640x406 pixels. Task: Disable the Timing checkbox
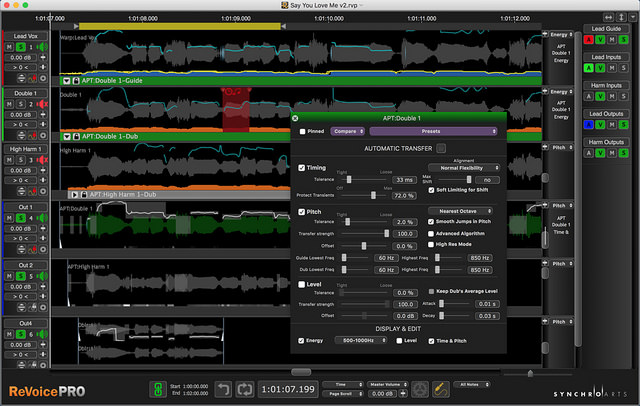pyautogui.click(x=302, y=168)
